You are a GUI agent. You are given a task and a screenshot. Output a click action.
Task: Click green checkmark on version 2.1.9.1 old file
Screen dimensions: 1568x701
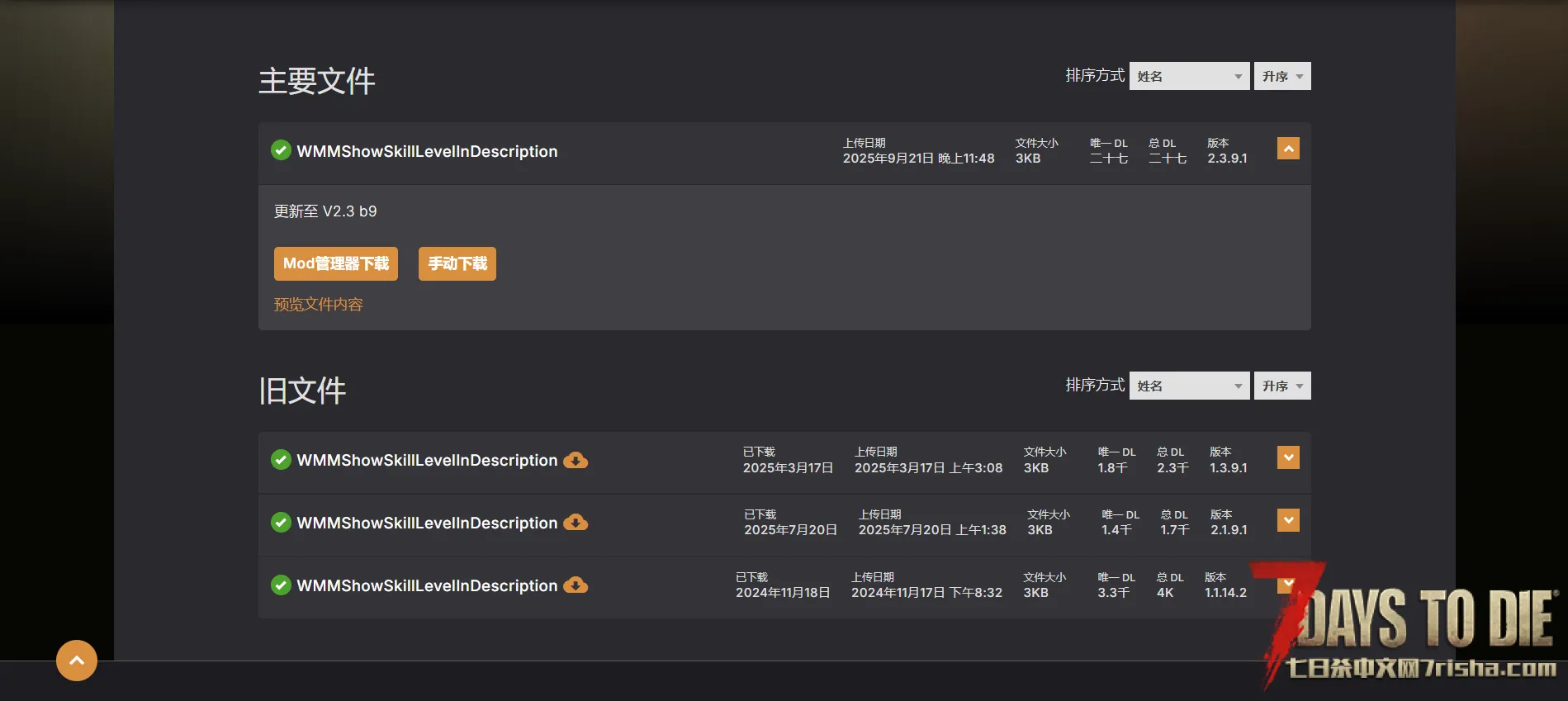281,523
